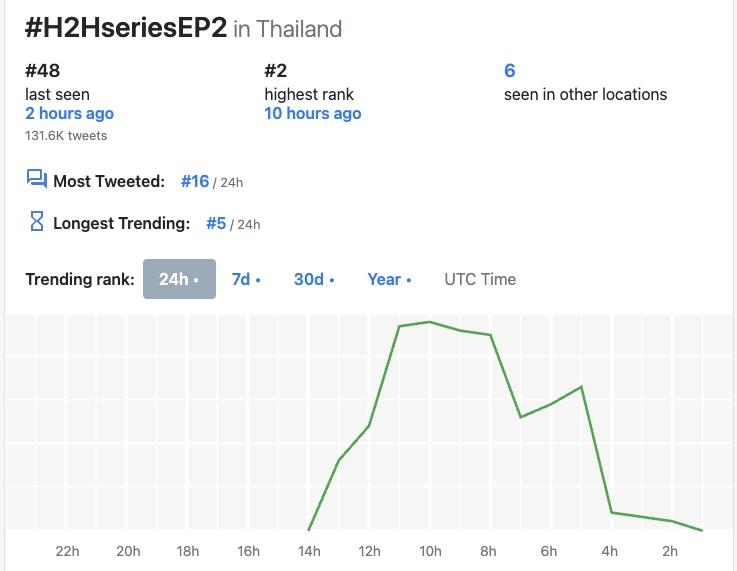737x571 pixels.
Task: Click the '10 hours ago' highest rank link
Action: click(x=312, y=114)
